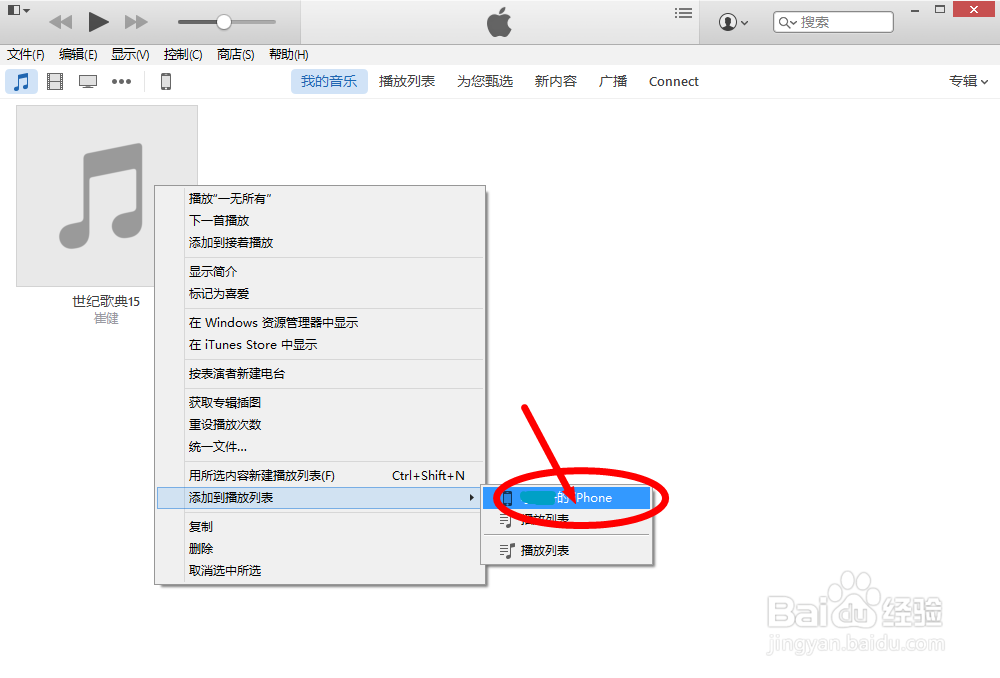Open the window menu arrow at top-left corner

click(15, 8)
